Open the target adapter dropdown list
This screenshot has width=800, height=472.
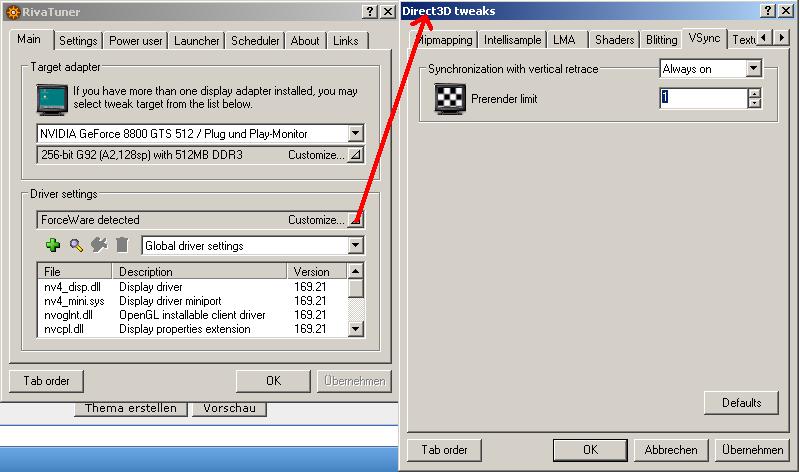point(356,134)
